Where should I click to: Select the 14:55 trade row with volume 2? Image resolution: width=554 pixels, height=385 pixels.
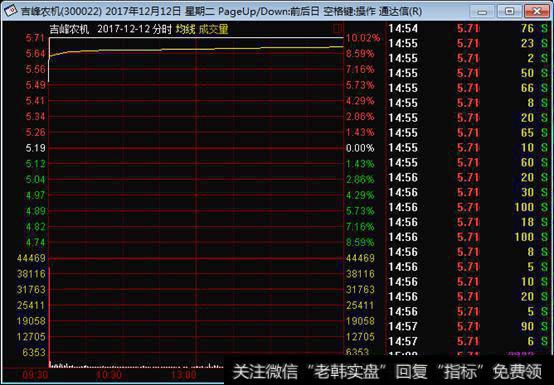468,58
